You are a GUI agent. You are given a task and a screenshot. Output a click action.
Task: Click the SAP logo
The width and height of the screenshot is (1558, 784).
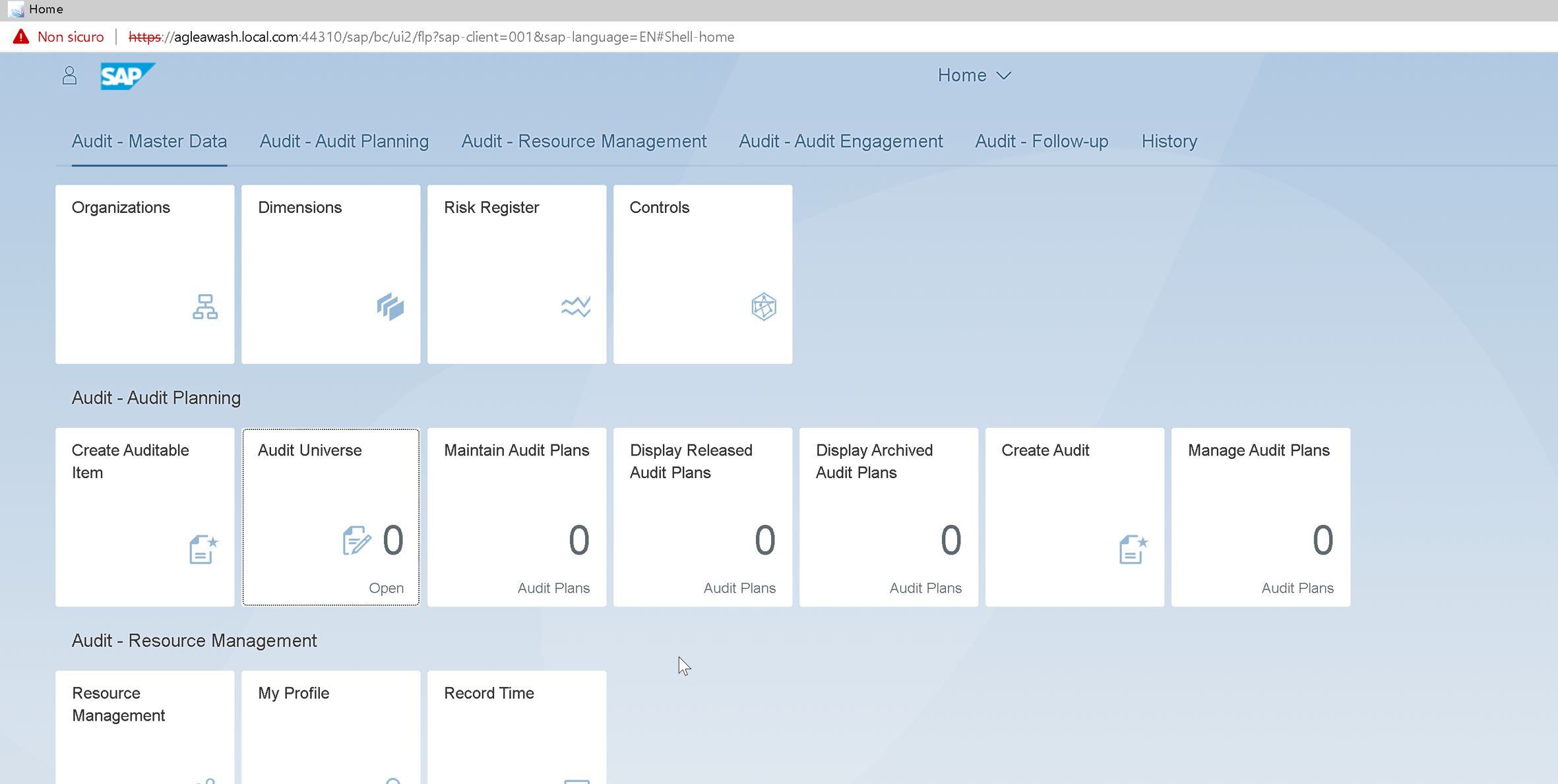pyautogui.click(x=128, y=75)
